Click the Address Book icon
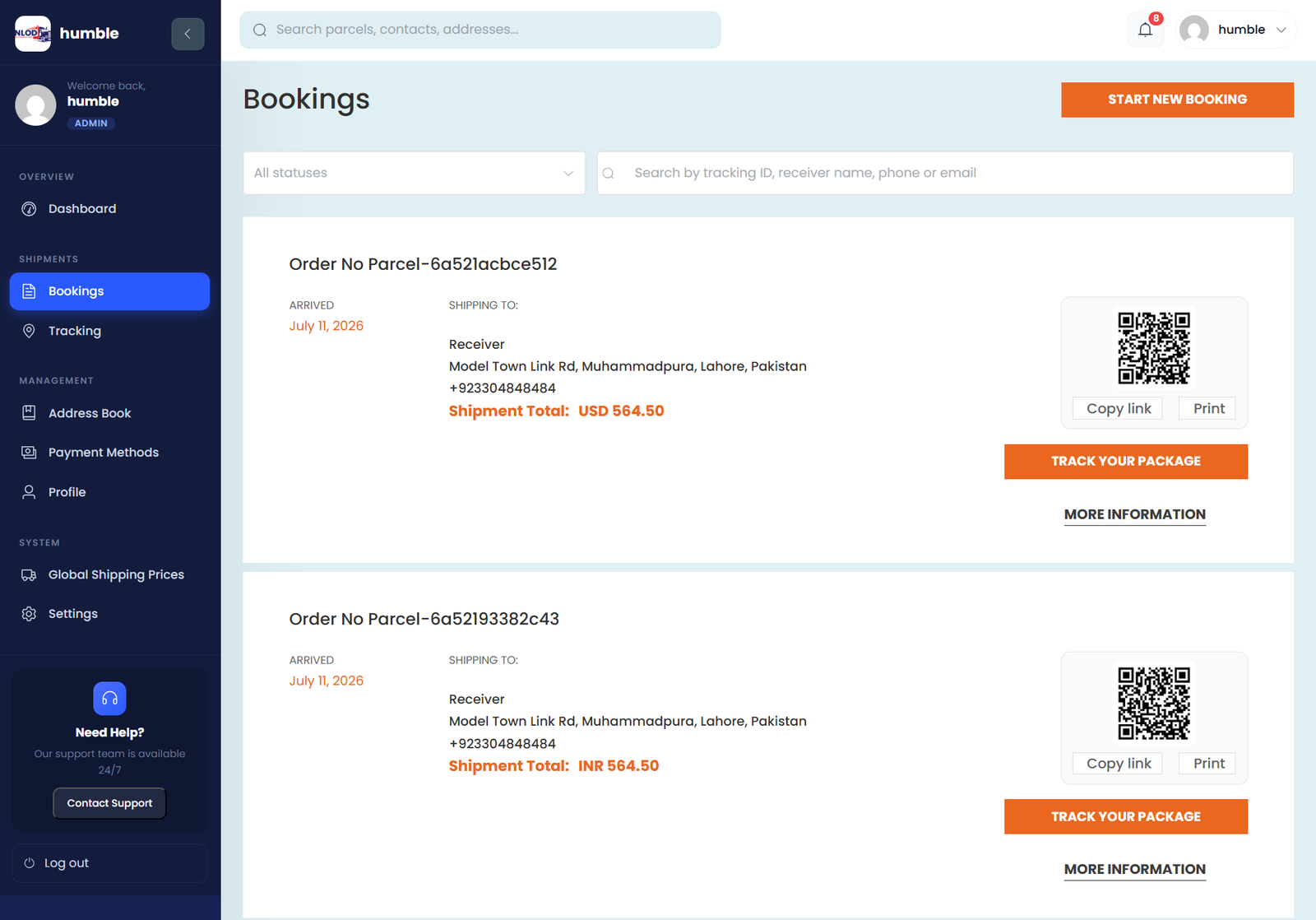Image resolution: width=1316 pixels, height=920 pixels. click(29, 413)
